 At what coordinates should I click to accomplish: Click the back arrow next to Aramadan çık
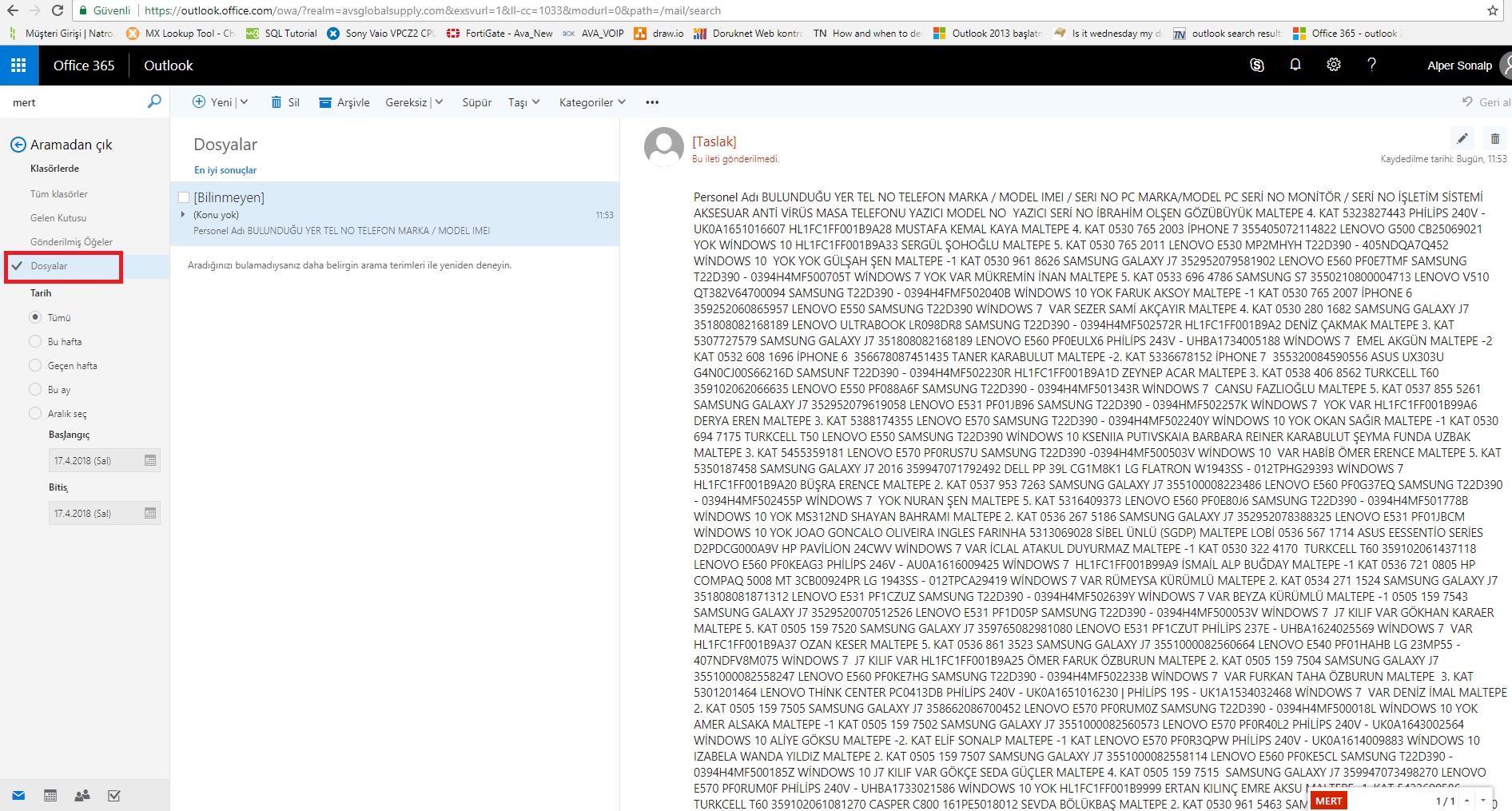point(18,145)
